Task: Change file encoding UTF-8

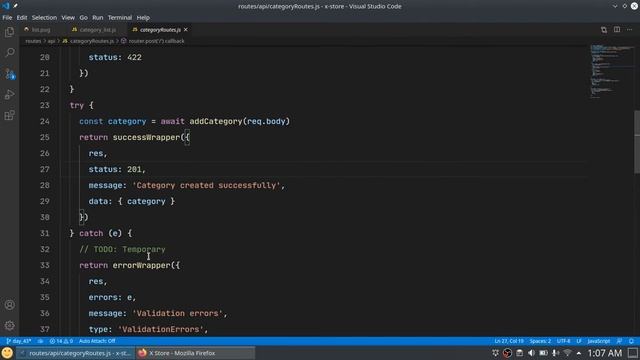Action: [x=564, y=341]
